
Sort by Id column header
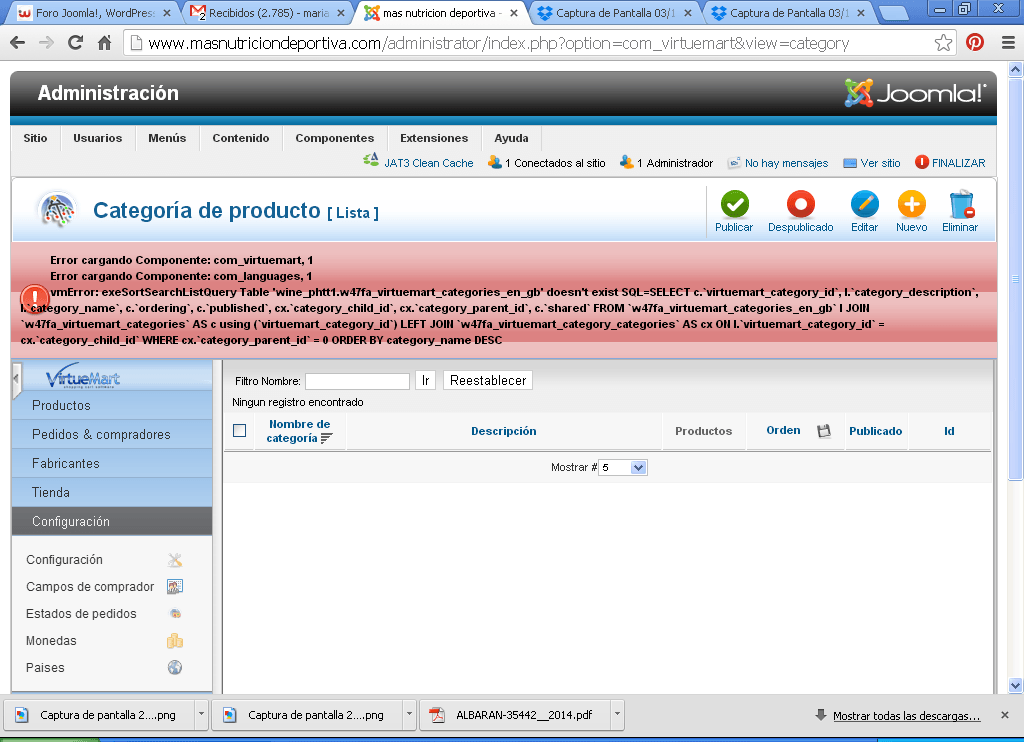coord(949,431)
